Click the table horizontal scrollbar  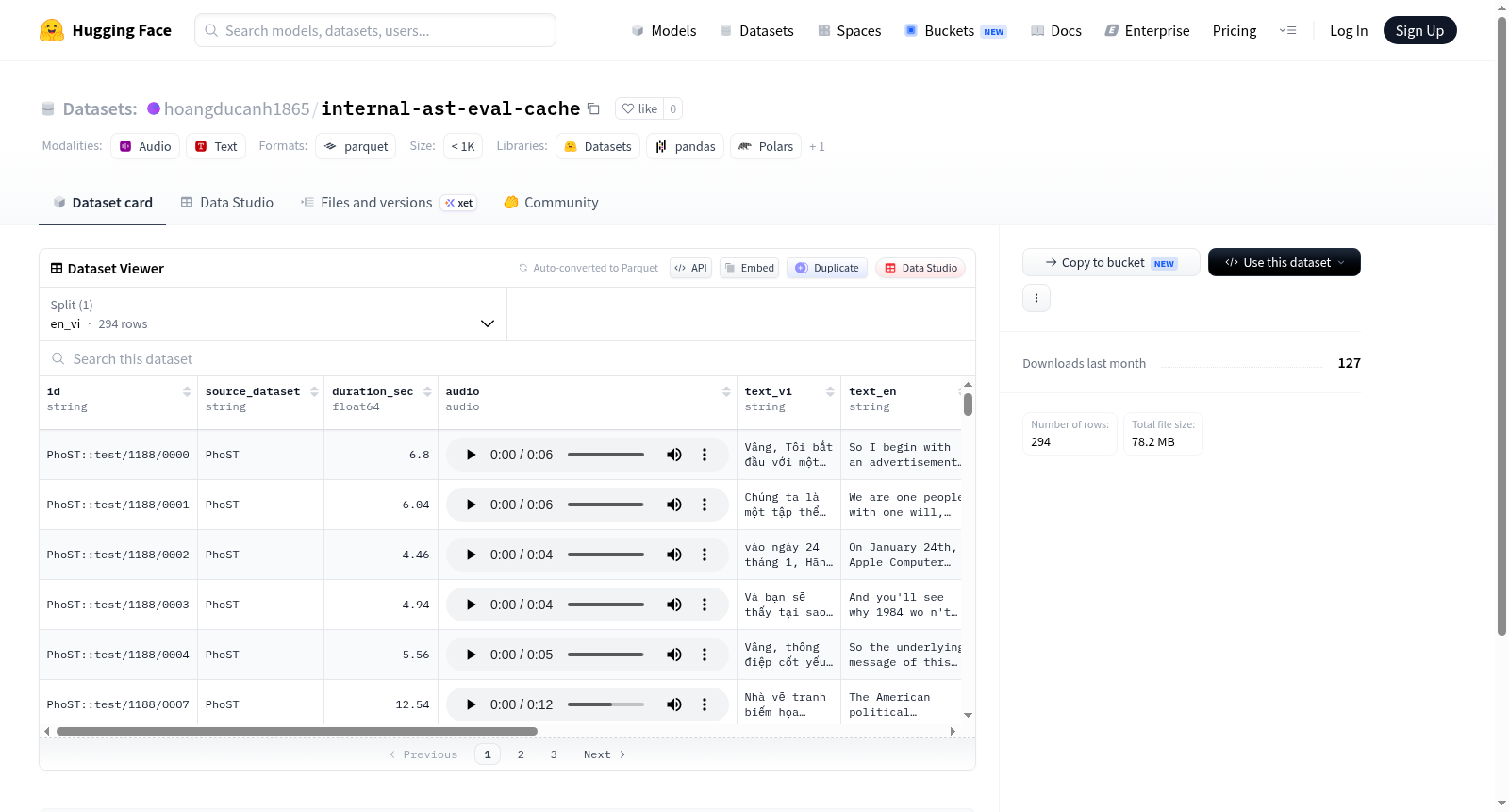pos(297,731)
